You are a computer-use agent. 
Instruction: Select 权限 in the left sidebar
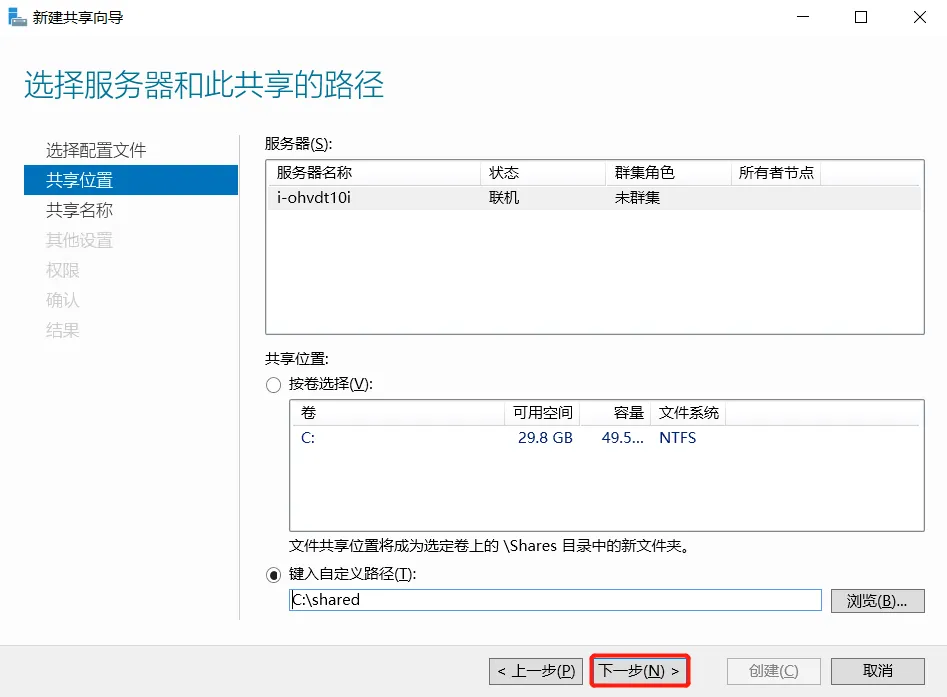tap(62, 270)
